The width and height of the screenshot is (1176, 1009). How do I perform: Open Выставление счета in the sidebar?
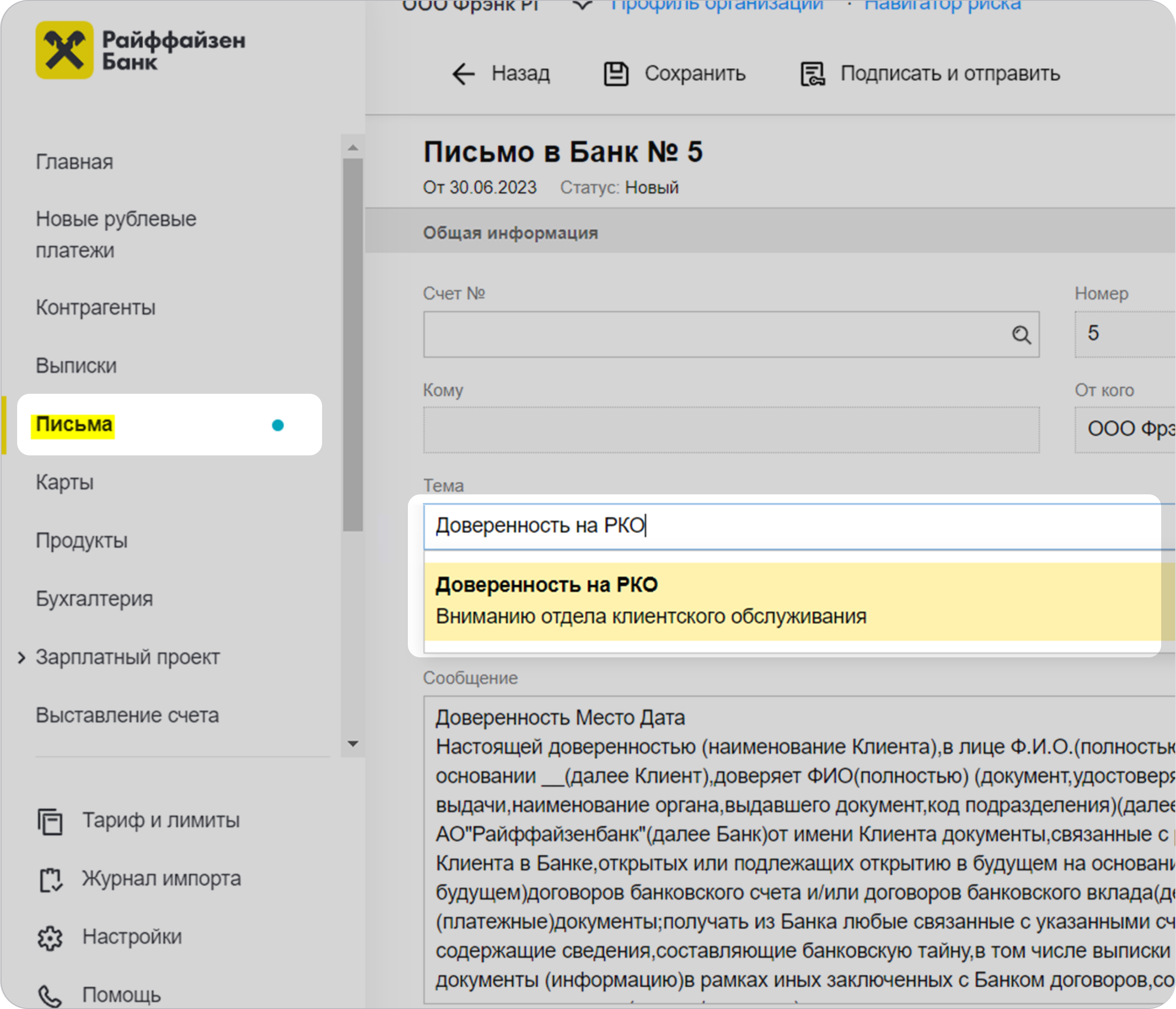127,715
